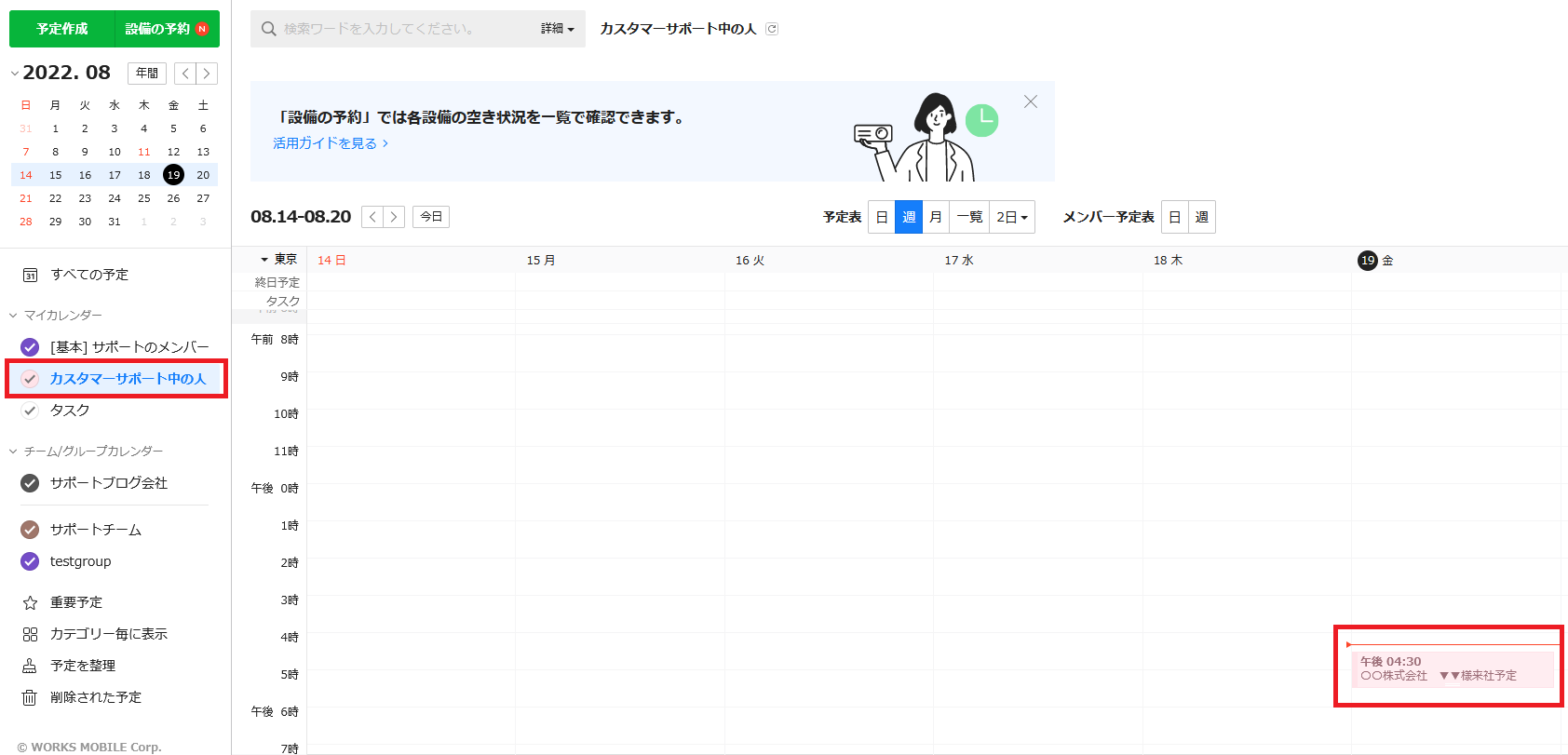The height and width of the screenshot is (755, 1568).
Task: Click the star icon for 重要予定
Action: [30, 602]
